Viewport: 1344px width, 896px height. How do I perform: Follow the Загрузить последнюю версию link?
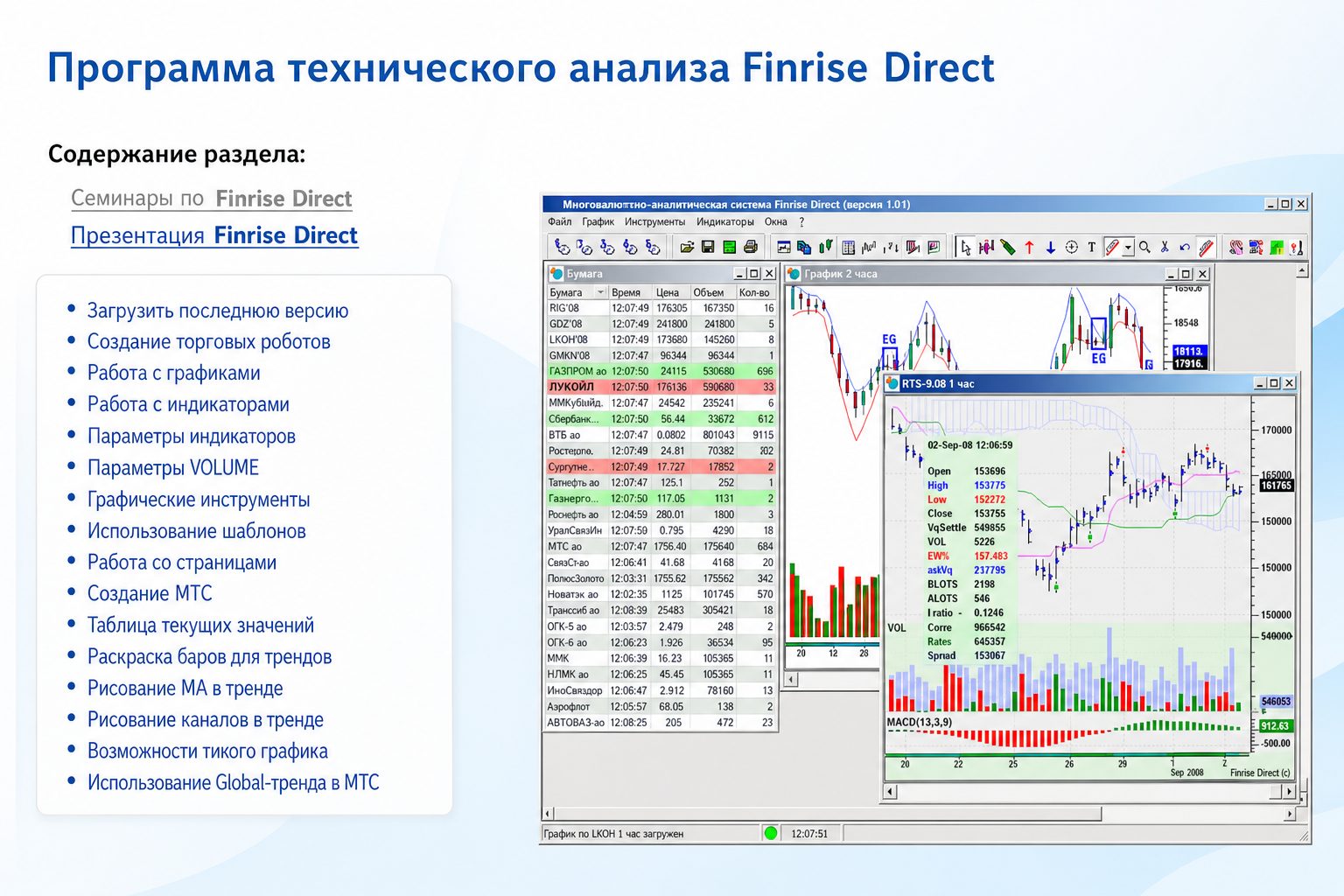tap(218, 311)
